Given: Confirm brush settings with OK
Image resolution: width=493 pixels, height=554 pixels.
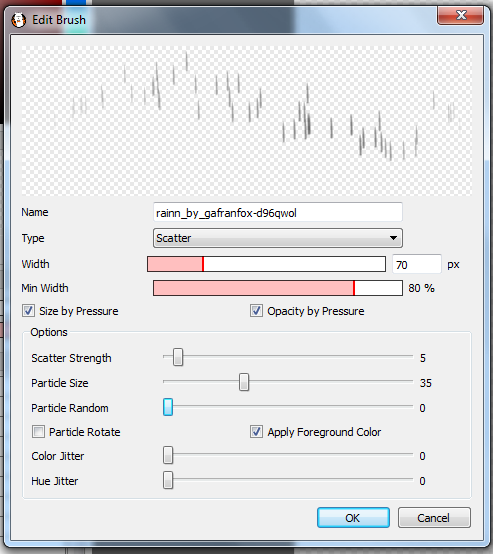Looking at the screenshot, I should click(x=353, y=518).
